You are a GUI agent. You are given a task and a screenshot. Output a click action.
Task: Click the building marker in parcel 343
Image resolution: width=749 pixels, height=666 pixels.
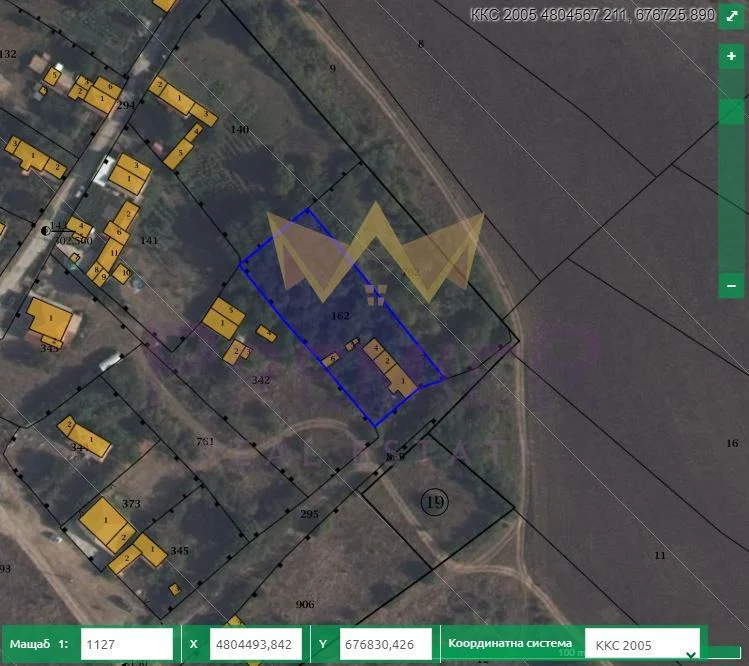pyautogui.click(x=49, y=322)
